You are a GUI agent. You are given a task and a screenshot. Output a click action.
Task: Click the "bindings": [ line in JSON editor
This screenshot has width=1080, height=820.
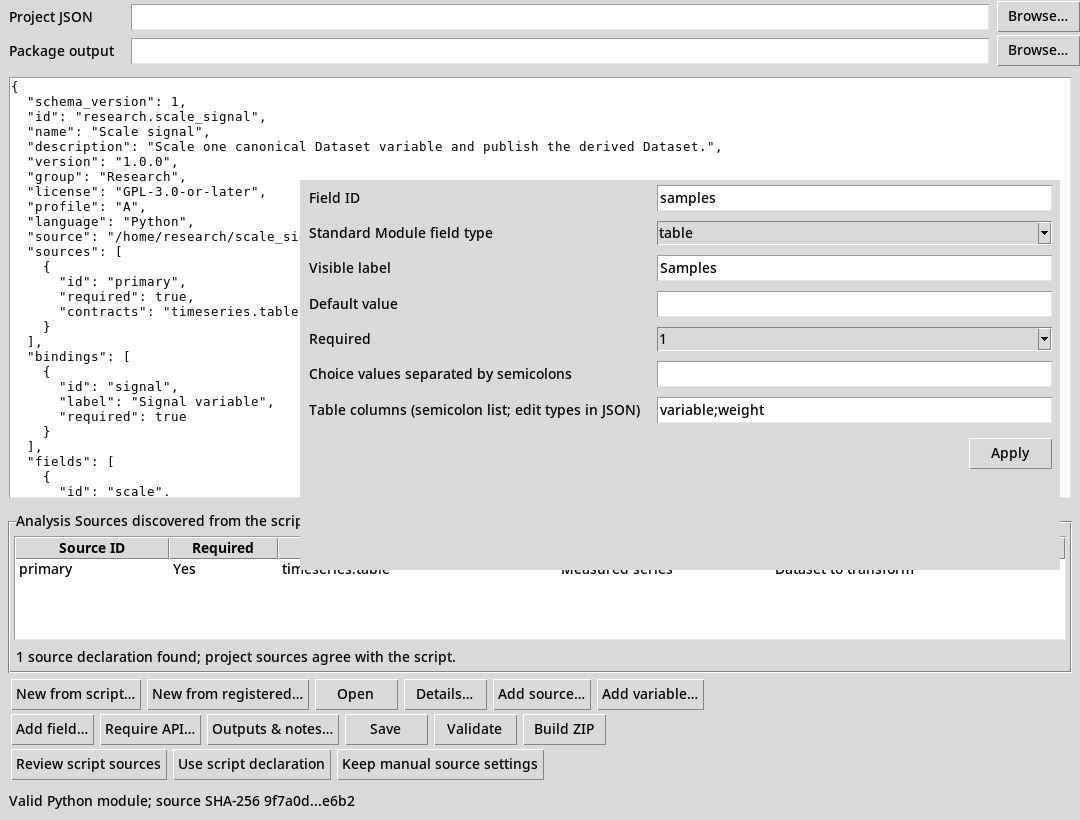(x=79, y=357)
